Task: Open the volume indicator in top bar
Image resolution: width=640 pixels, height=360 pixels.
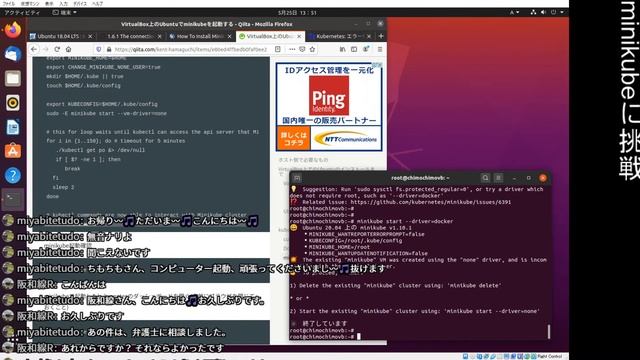Action: [x=543, y=13]
